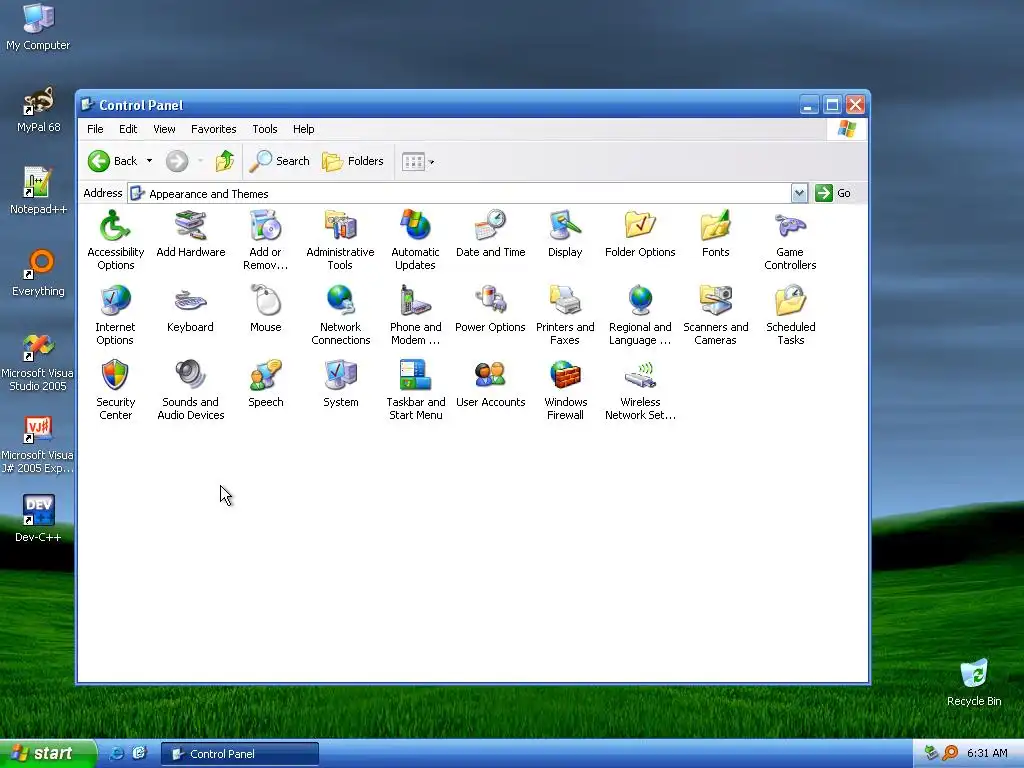Open Wireless Network Setup Wizard icon
1024x768 pixels.
coord(640,390)
